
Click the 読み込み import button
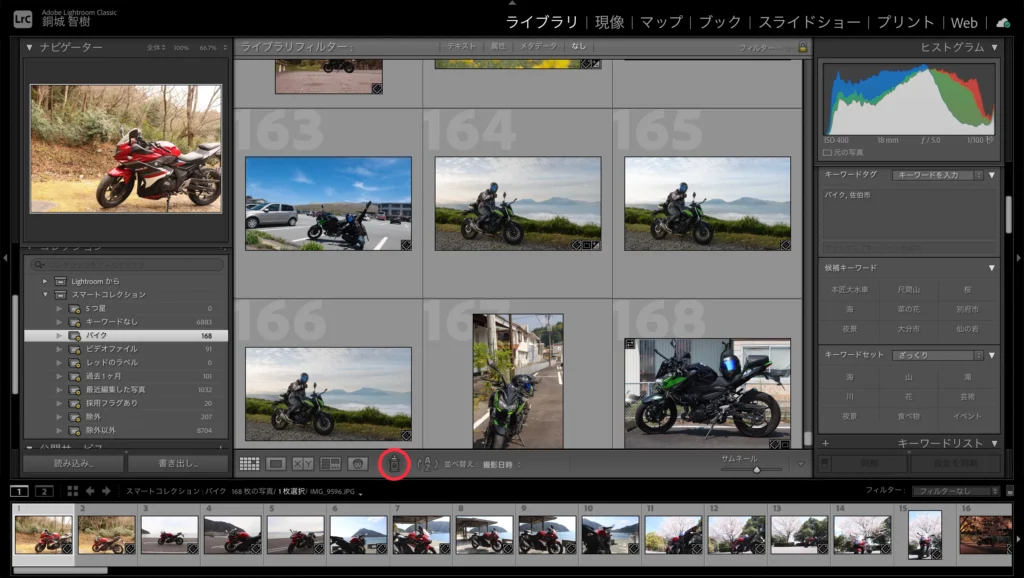pyautogui.click(x=73, y=464)
